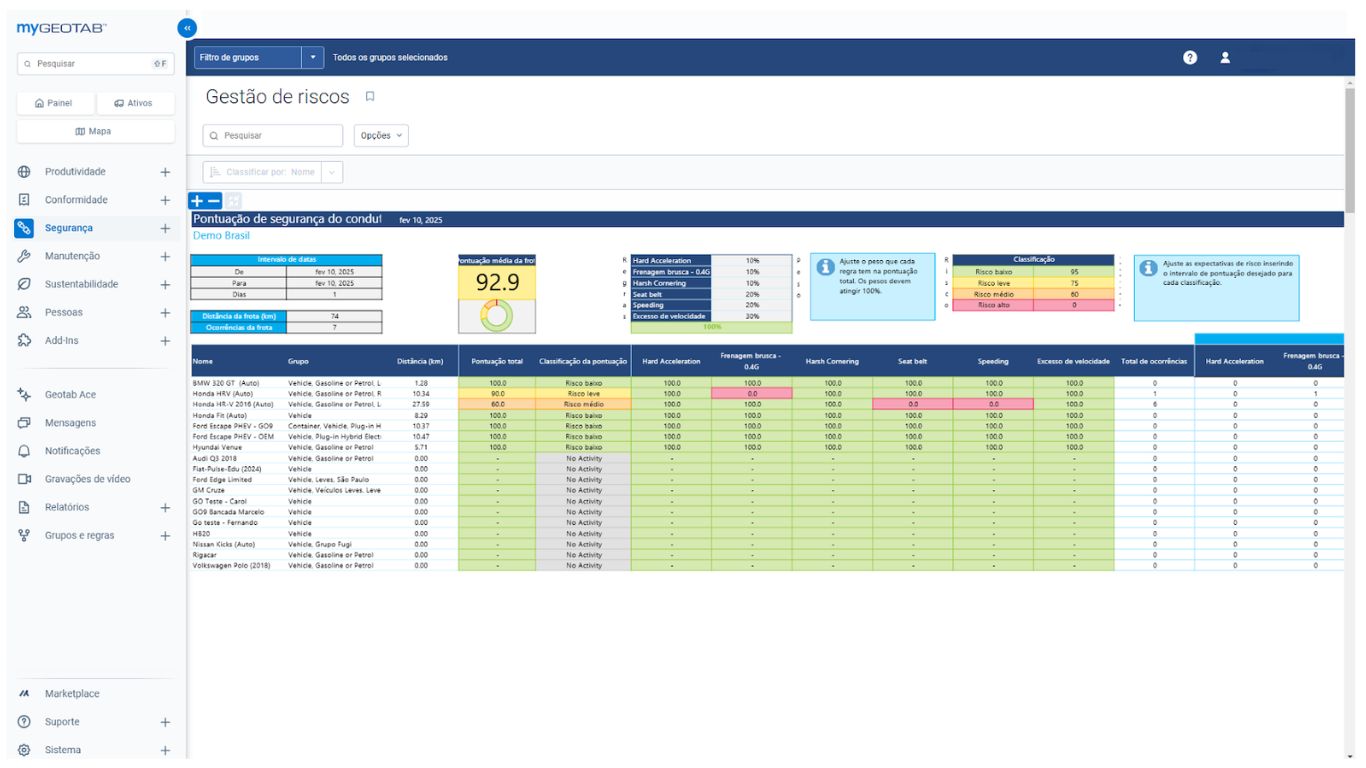Image resolution: width=1366 pixels, height=768 pixels.
Task: Bookmark the Gestão de riscos page
Action: coord(369,97)
